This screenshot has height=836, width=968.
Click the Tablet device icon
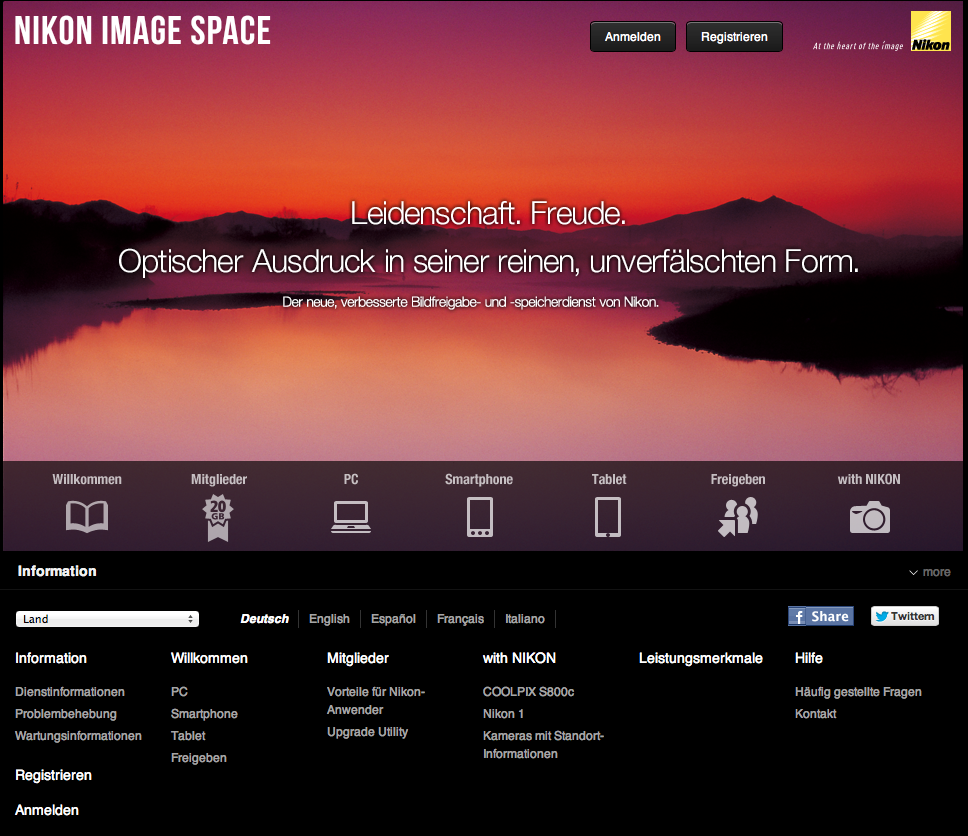(608, 517)
